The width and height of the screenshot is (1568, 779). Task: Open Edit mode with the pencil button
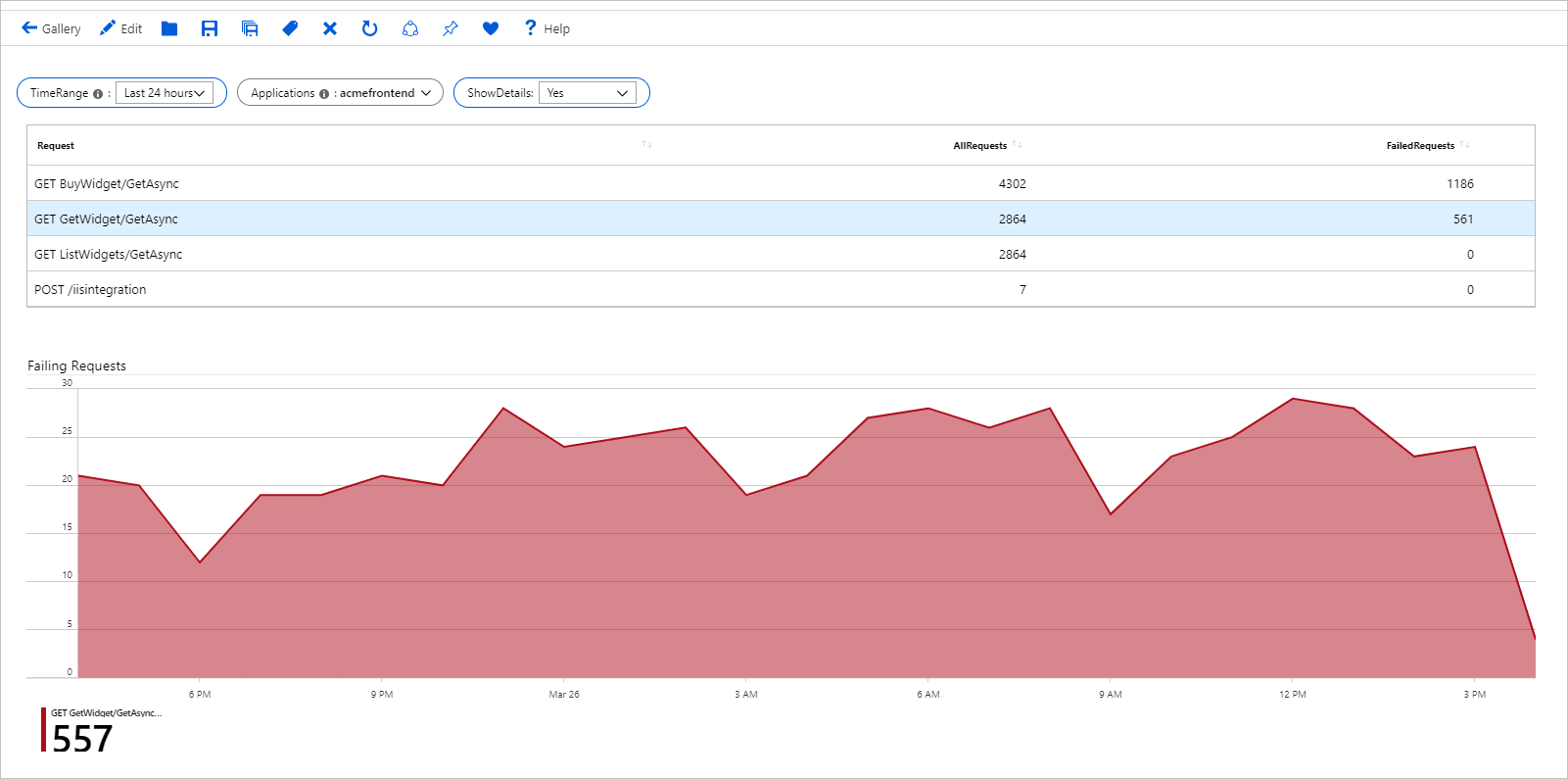120,28
